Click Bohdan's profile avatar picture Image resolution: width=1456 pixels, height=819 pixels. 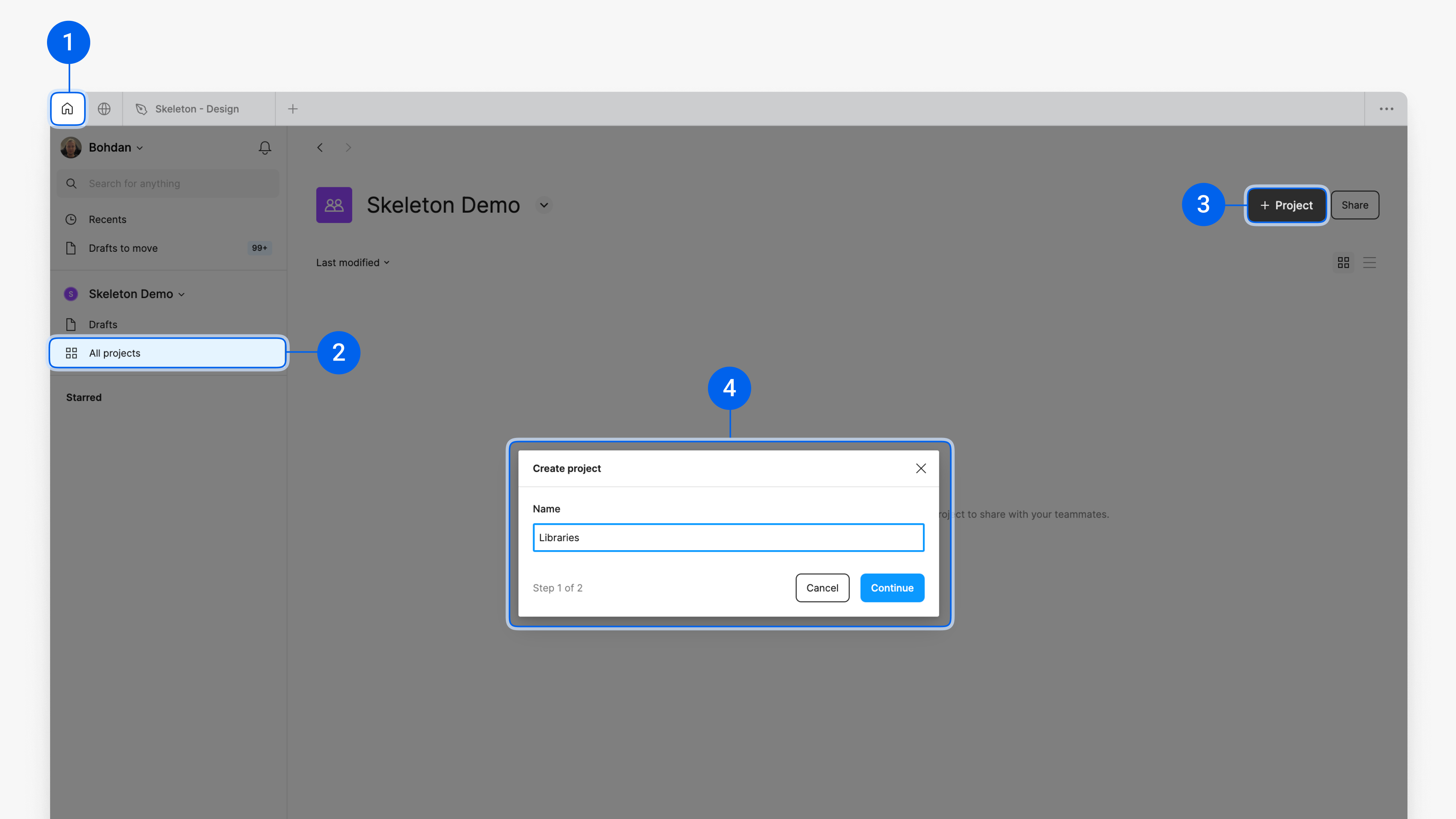(x=71, y=147)
